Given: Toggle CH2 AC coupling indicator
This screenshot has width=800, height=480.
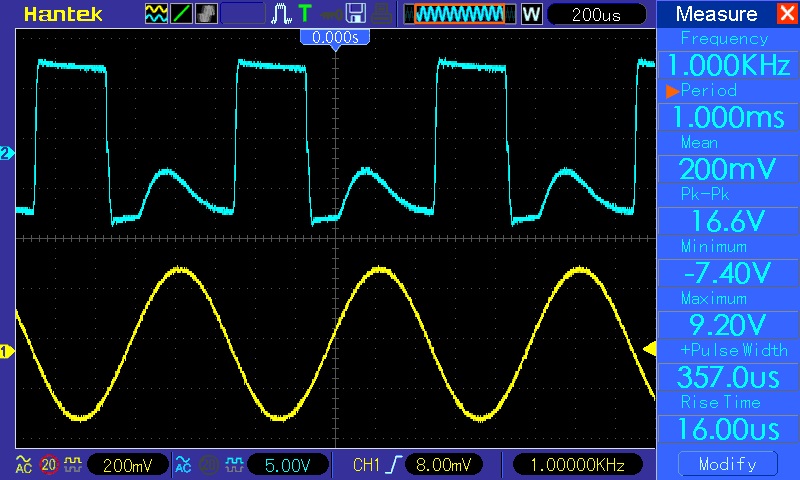Looking at the screenshot, I should [x=183, y=465].
